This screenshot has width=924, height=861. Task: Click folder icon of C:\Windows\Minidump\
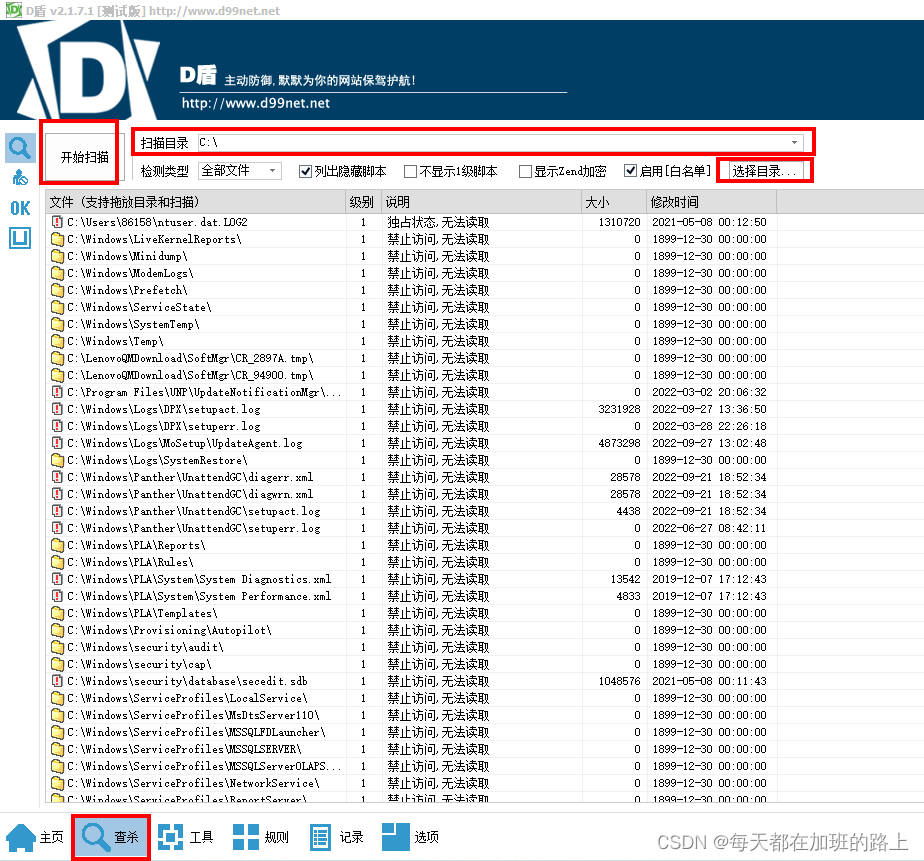[x=57, y=256]
